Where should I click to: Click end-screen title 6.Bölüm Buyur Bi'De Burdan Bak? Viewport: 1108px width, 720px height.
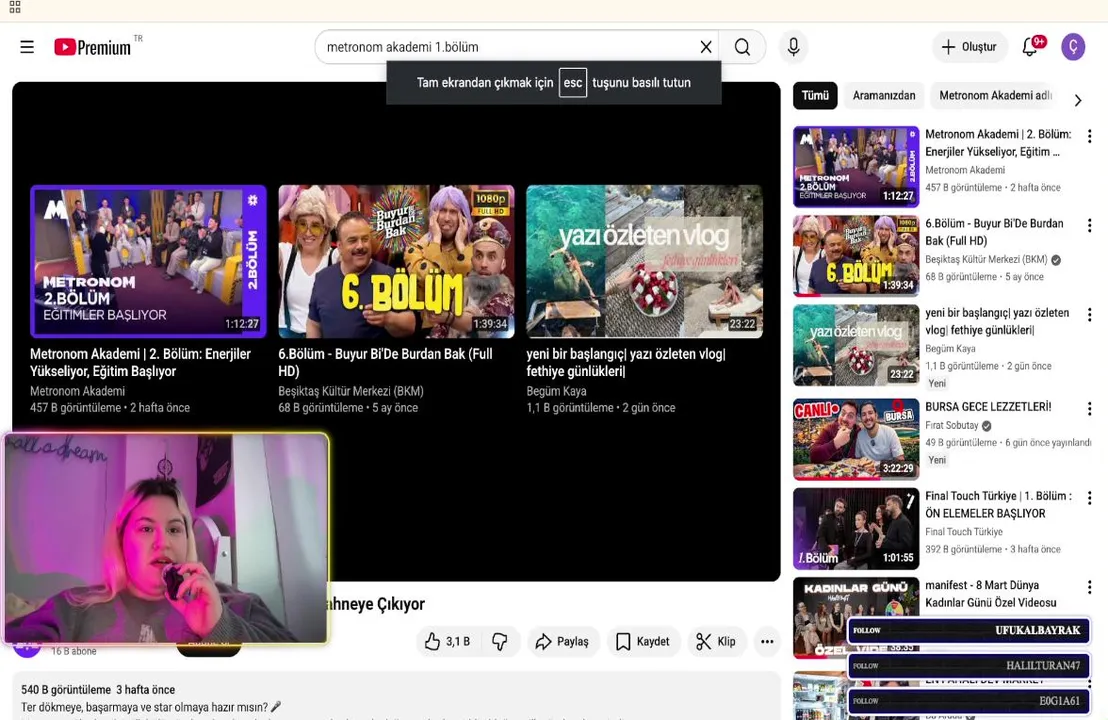pos(385,362)
